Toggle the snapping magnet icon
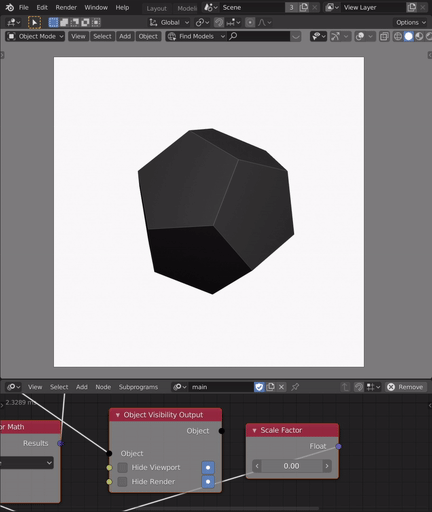Image resolution: width=432 pixels, height=512 pixels. 219,22
